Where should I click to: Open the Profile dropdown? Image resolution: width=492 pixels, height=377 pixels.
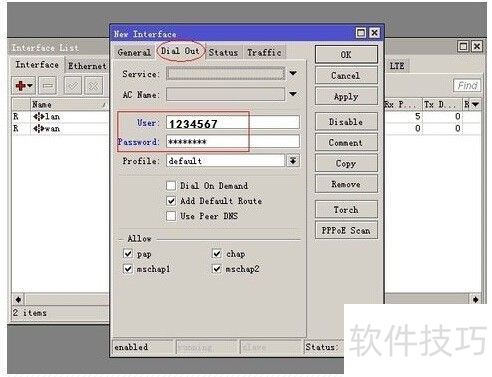[293, 161]
